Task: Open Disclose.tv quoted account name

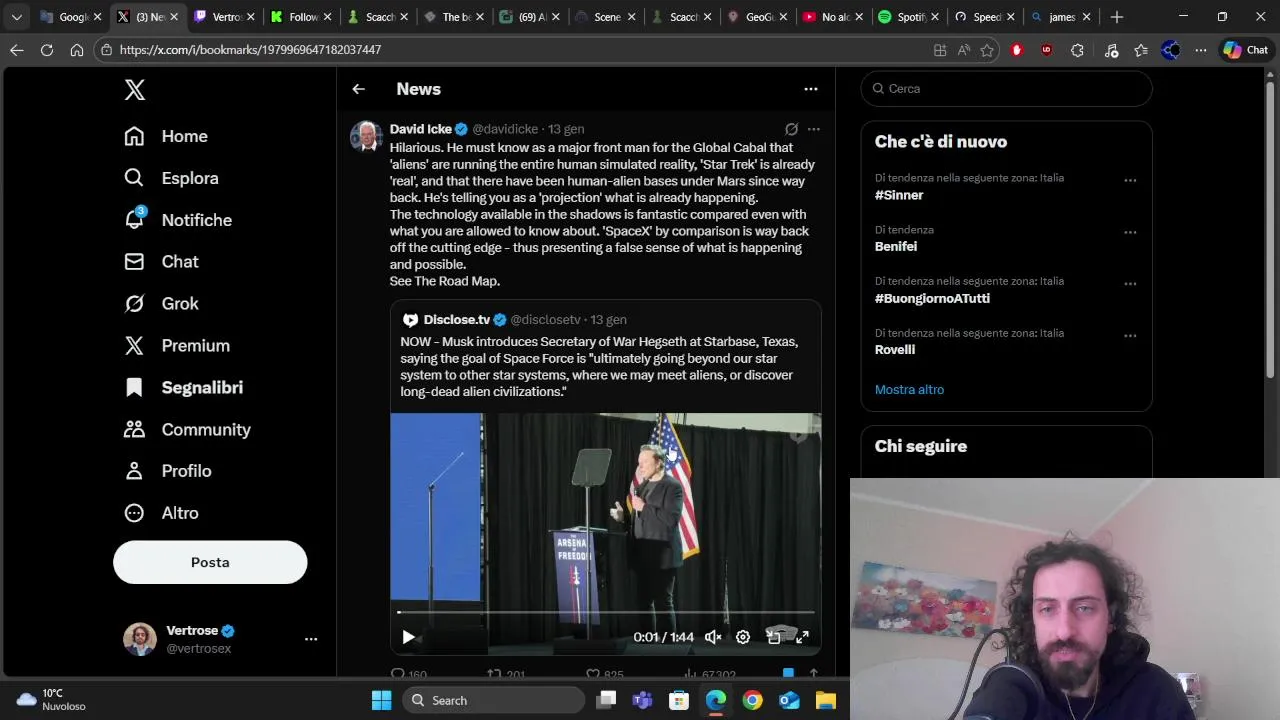Action: [457, 320]
